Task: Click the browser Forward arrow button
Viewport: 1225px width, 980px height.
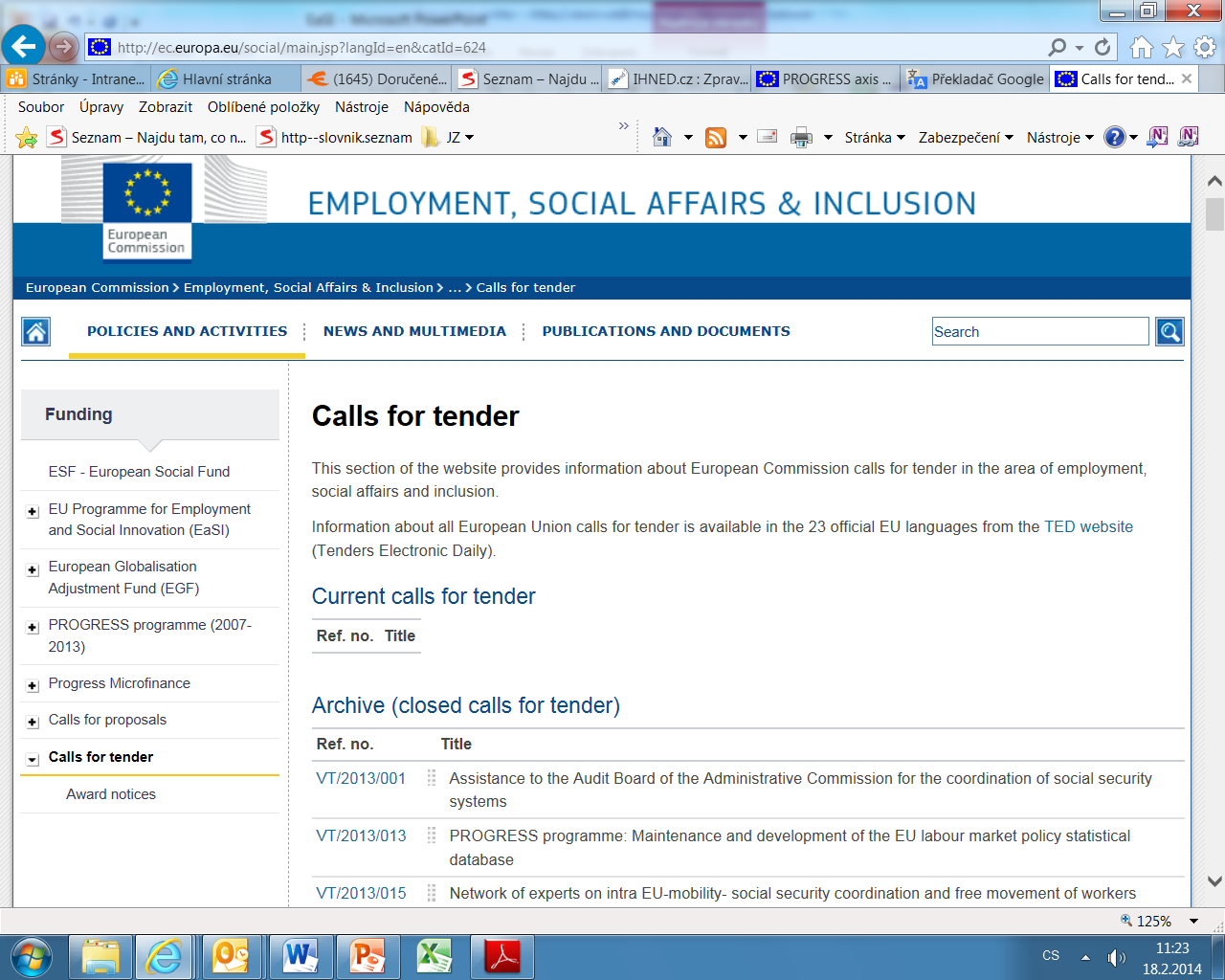Action: coord(63,46)
